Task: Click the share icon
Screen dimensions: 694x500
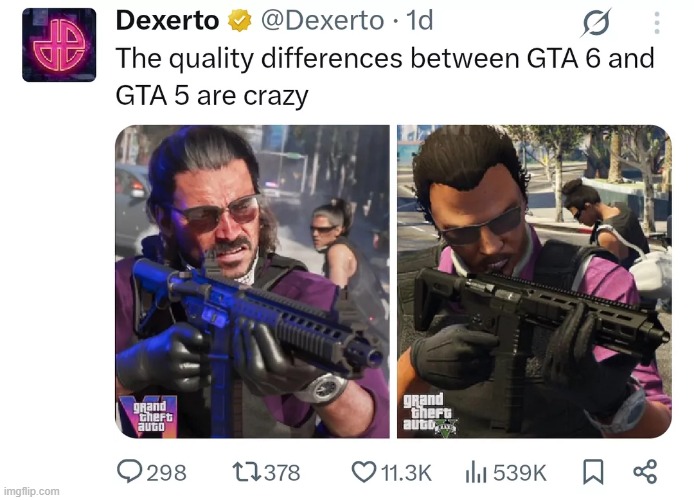Action: click(645, 471)
